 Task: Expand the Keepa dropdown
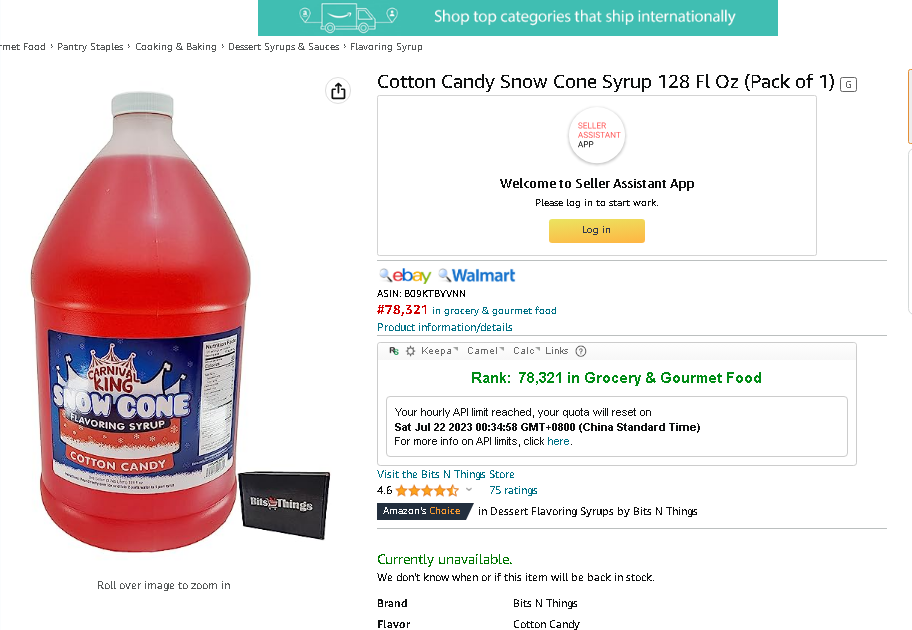[439, 351]
